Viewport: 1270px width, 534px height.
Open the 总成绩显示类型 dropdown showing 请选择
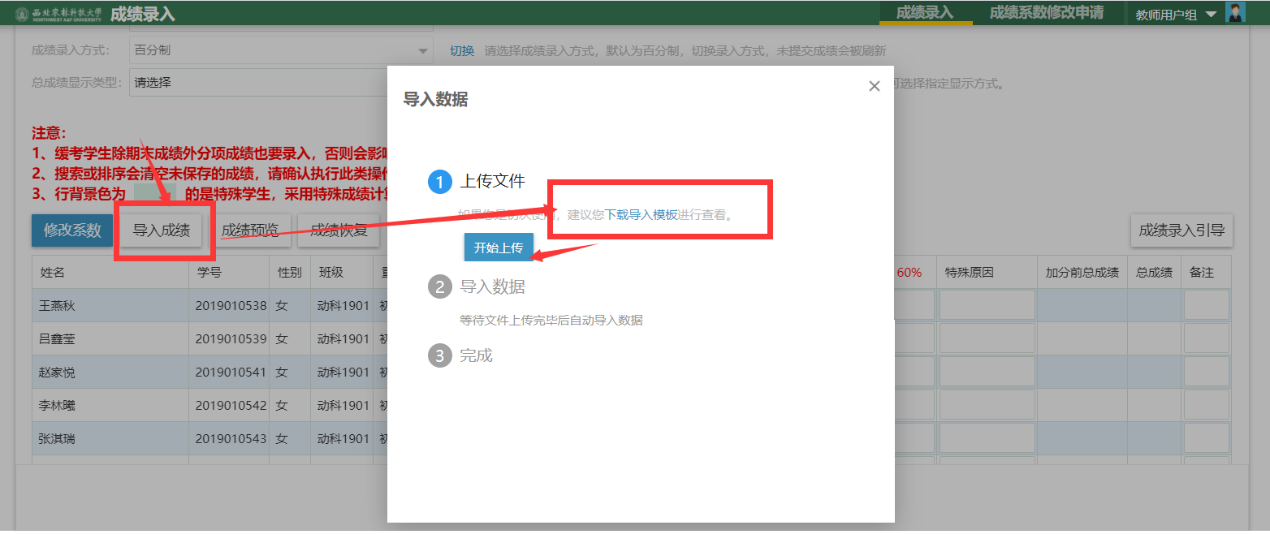pyautogui.click(x=280, y=83)
